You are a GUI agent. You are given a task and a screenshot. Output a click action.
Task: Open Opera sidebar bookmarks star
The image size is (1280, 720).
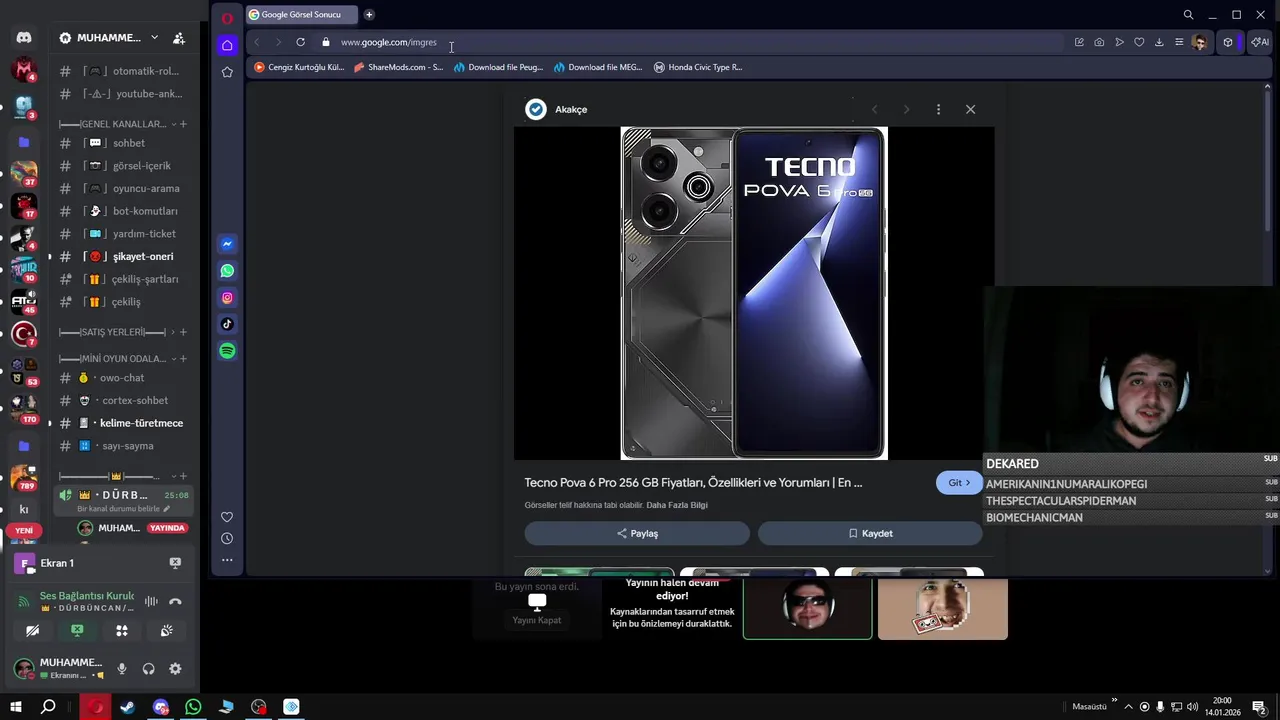(x=227, y=72)
